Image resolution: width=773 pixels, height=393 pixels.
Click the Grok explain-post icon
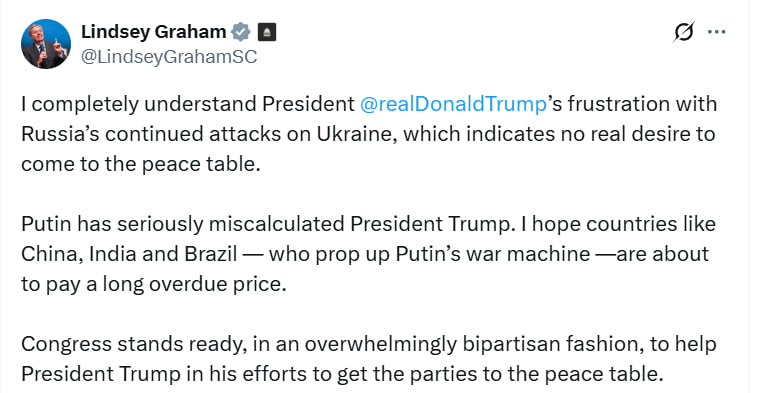pyautogui.click(x=684, y=32)
